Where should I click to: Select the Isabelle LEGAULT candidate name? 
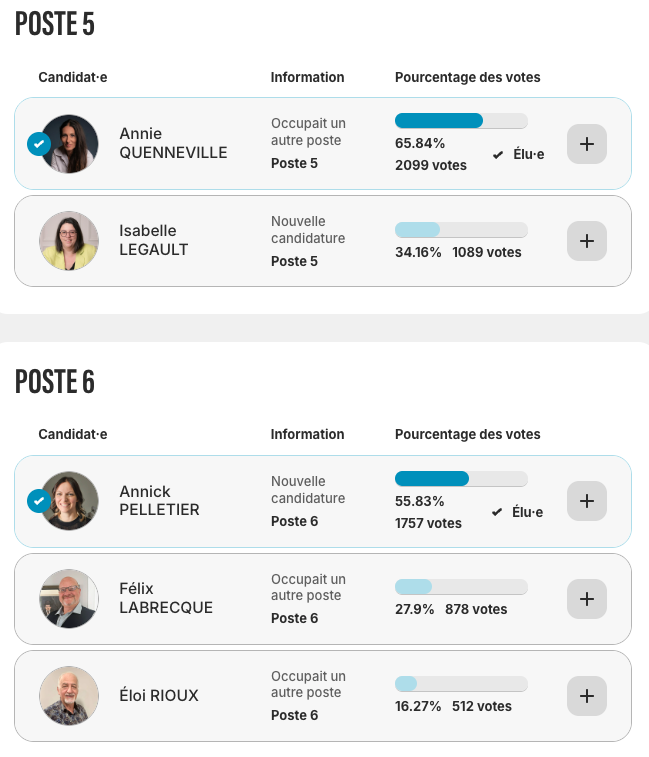(x=153, y=241)
